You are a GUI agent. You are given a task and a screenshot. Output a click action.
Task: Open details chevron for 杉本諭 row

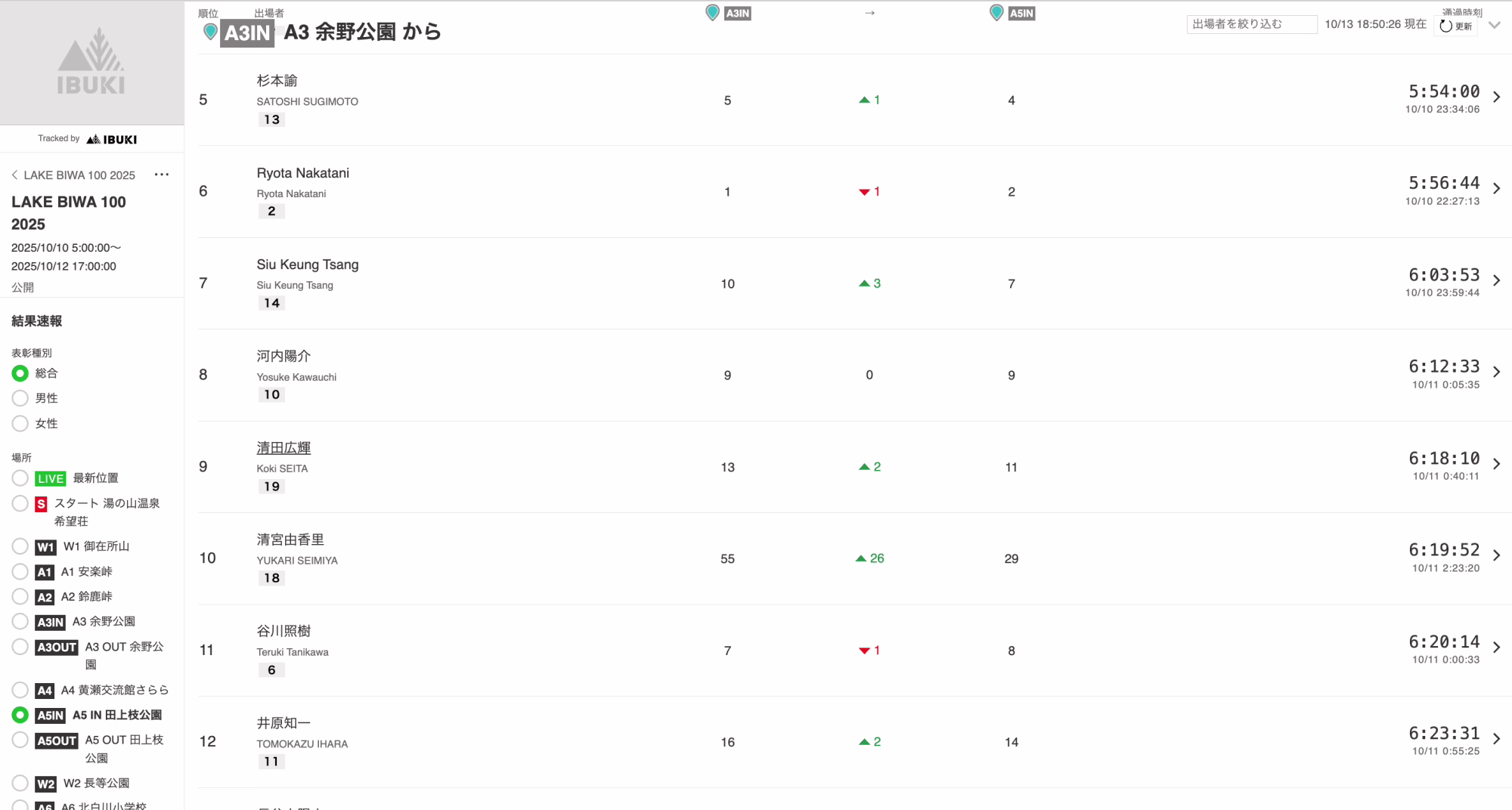click(1496, 97)
